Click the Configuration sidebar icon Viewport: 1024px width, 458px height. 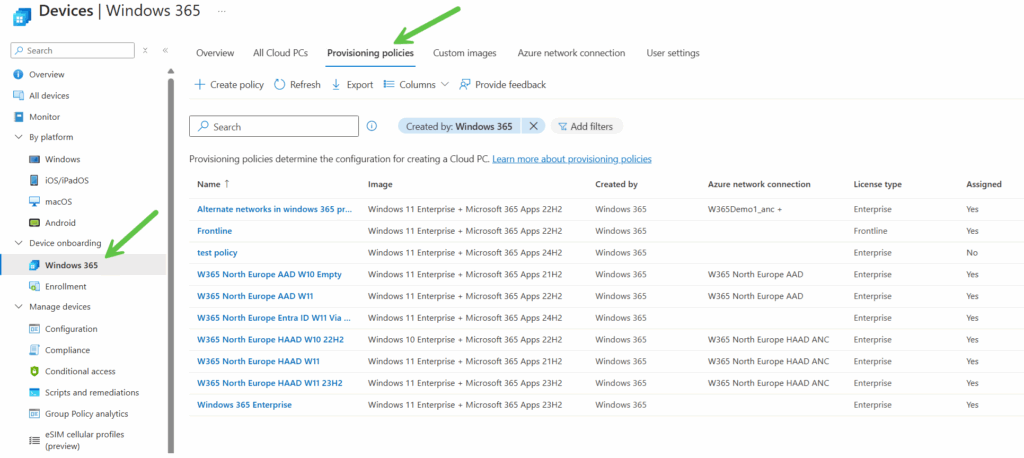click(35, 329)
